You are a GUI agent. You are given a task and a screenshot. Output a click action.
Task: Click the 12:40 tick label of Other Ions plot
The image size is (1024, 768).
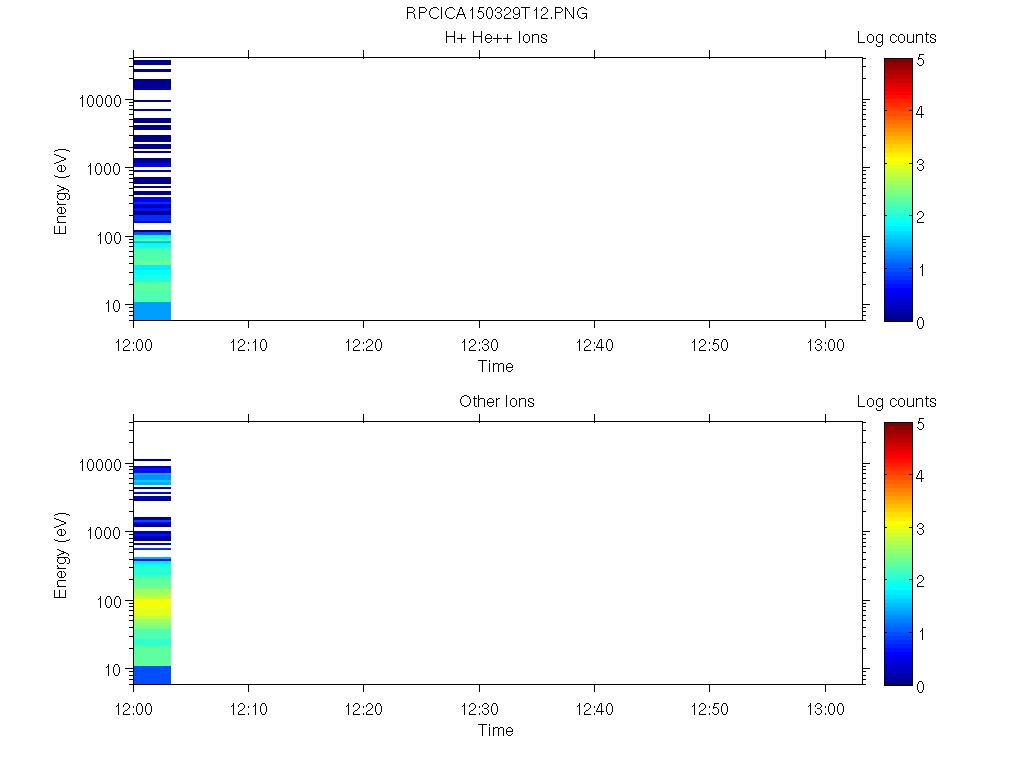click(594, 709)
